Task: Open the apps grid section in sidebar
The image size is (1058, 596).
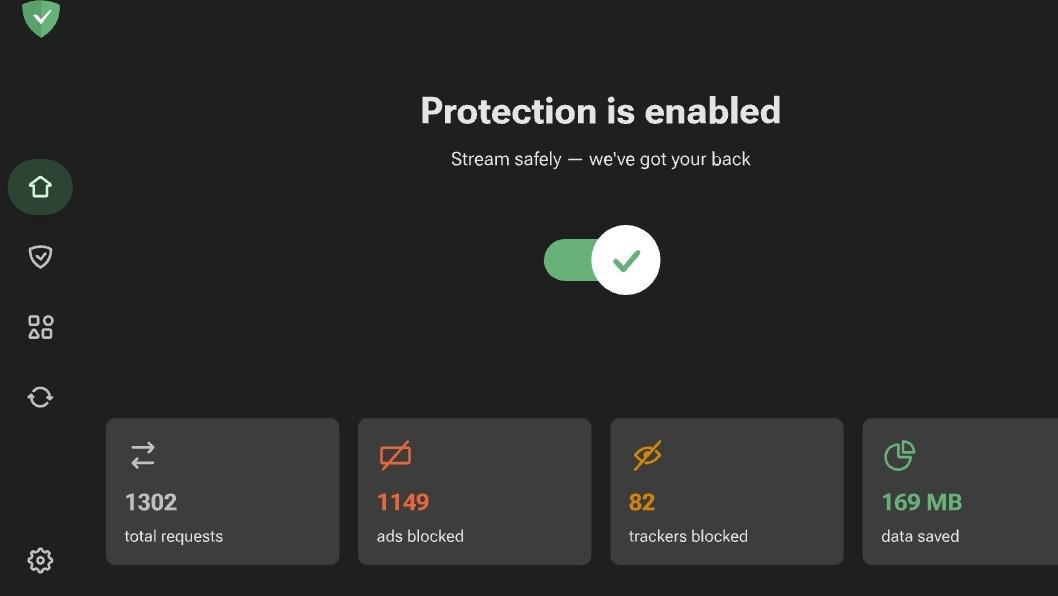Action: click(x=40, y=326)
